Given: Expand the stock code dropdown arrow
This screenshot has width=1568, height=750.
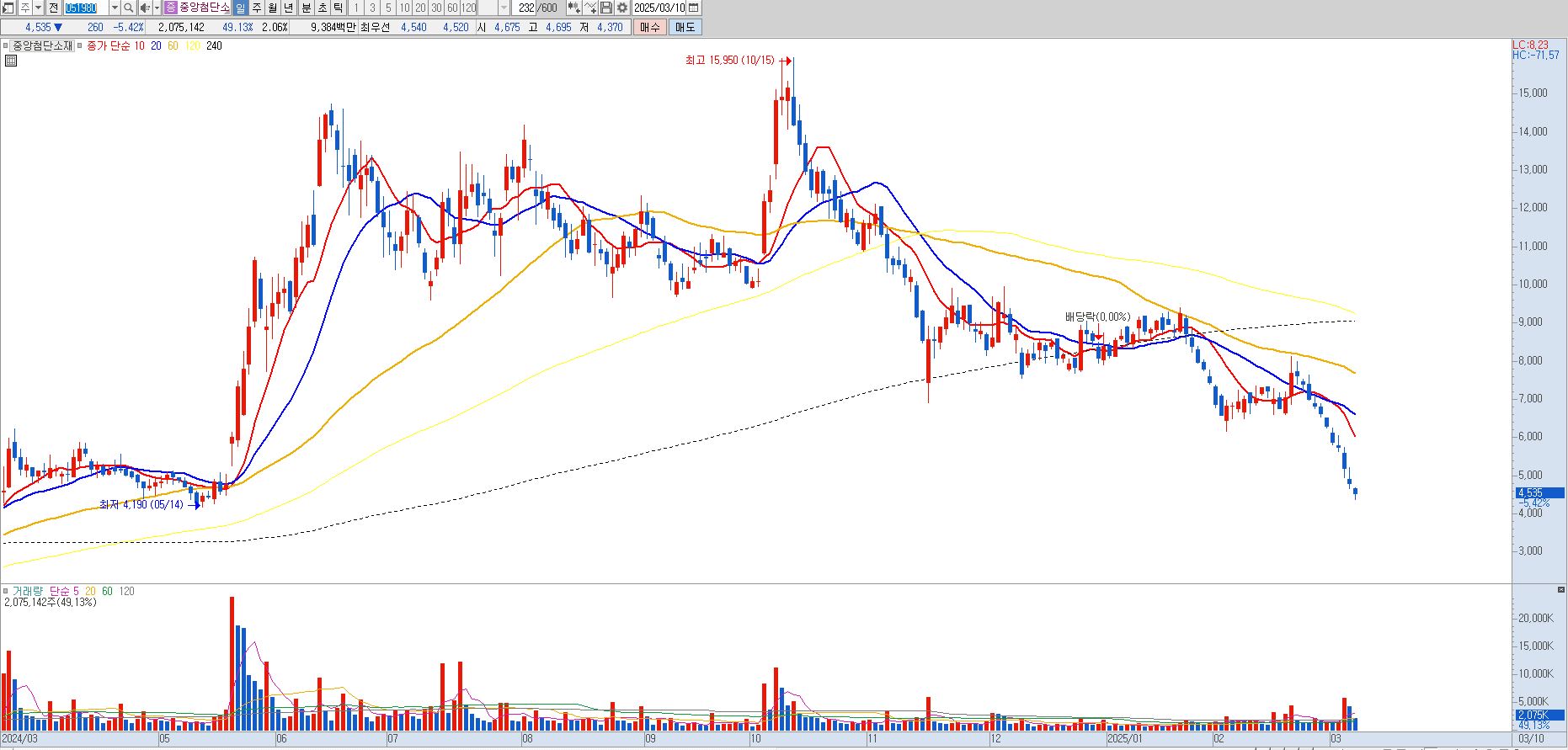Looking at the screenshot, I should click(115, 8).
